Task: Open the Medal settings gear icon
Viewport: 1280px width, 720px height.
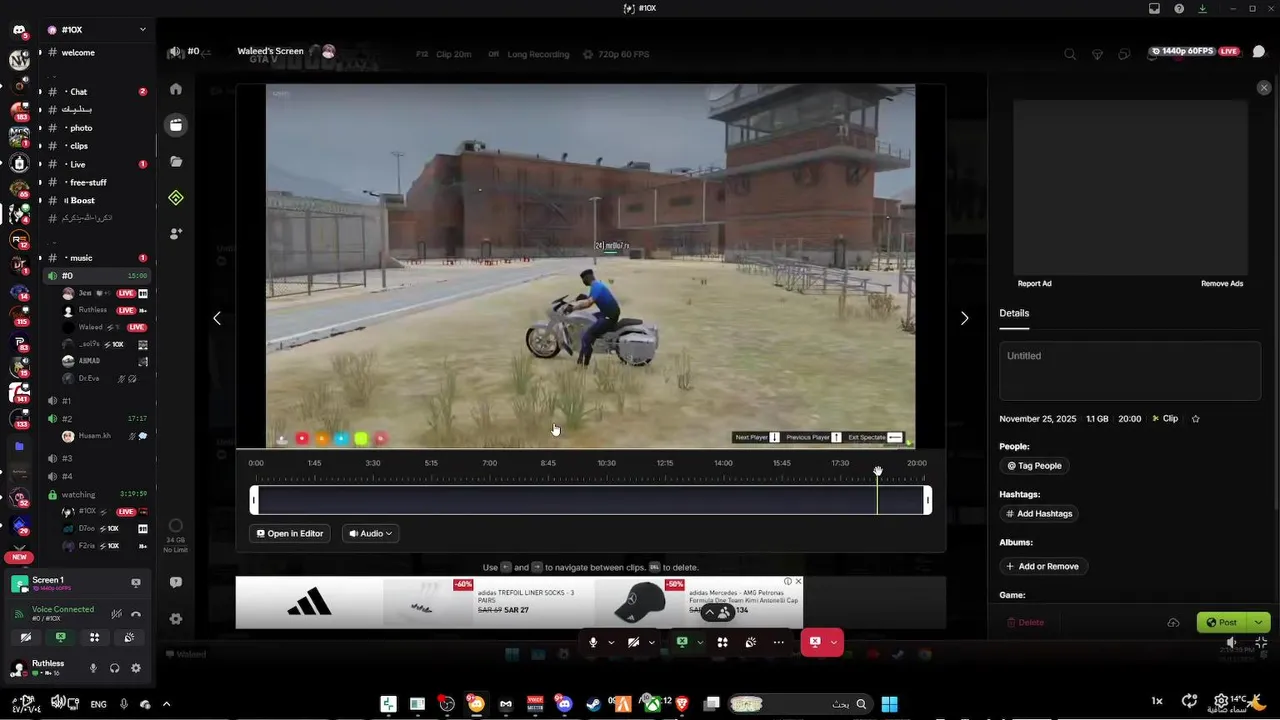Action: pyautogui.click(x=176, y=619)
